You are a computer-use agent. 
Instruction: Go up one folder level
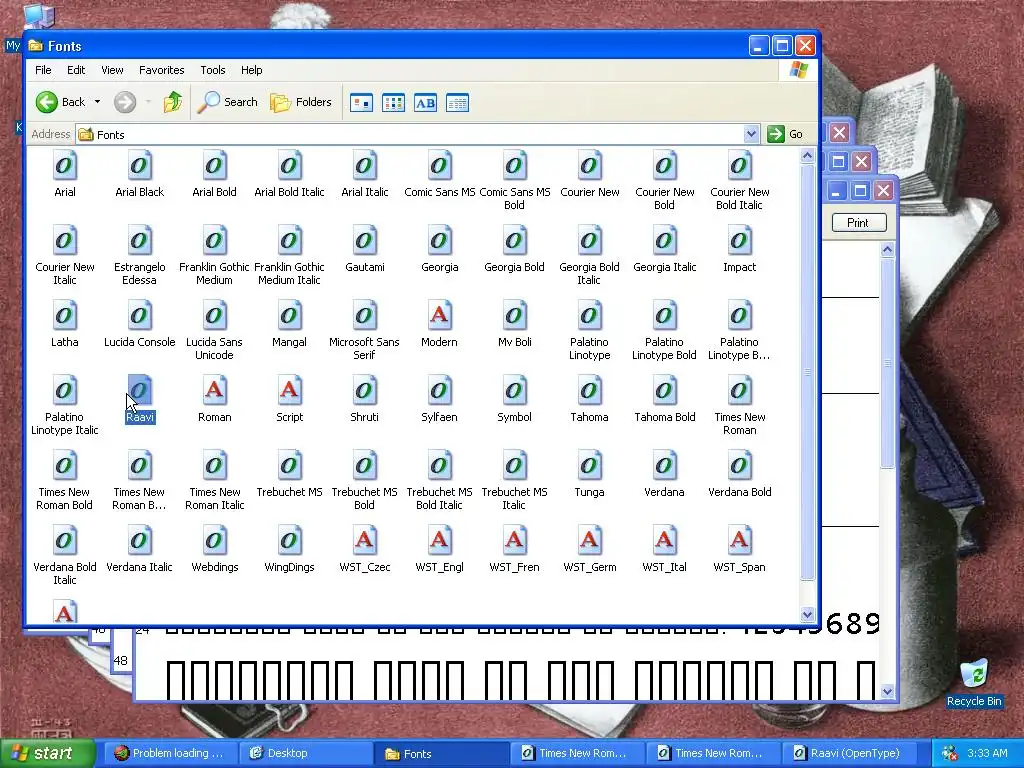[x=173, y=102]
